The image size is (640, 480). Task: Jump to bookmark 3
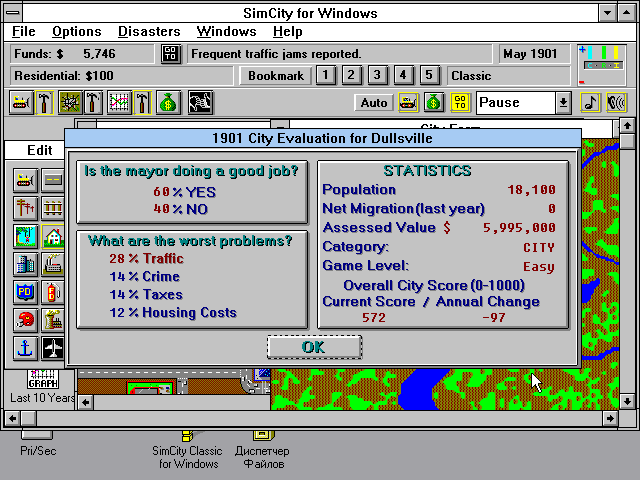pyautogui.click(x=377, y=76)
